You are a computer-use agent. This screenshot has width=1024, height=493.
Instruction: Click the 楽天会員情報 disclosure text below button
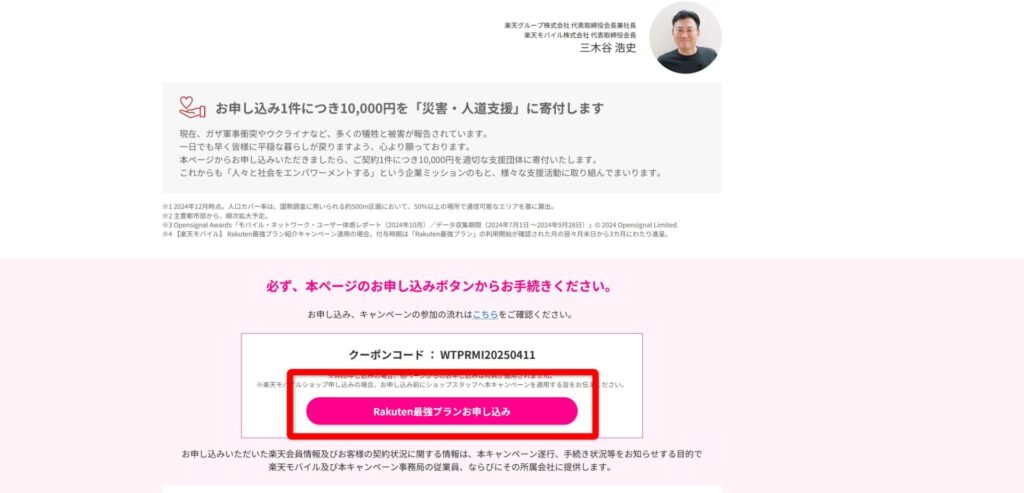pyautogui.click(x=441, y=460)
